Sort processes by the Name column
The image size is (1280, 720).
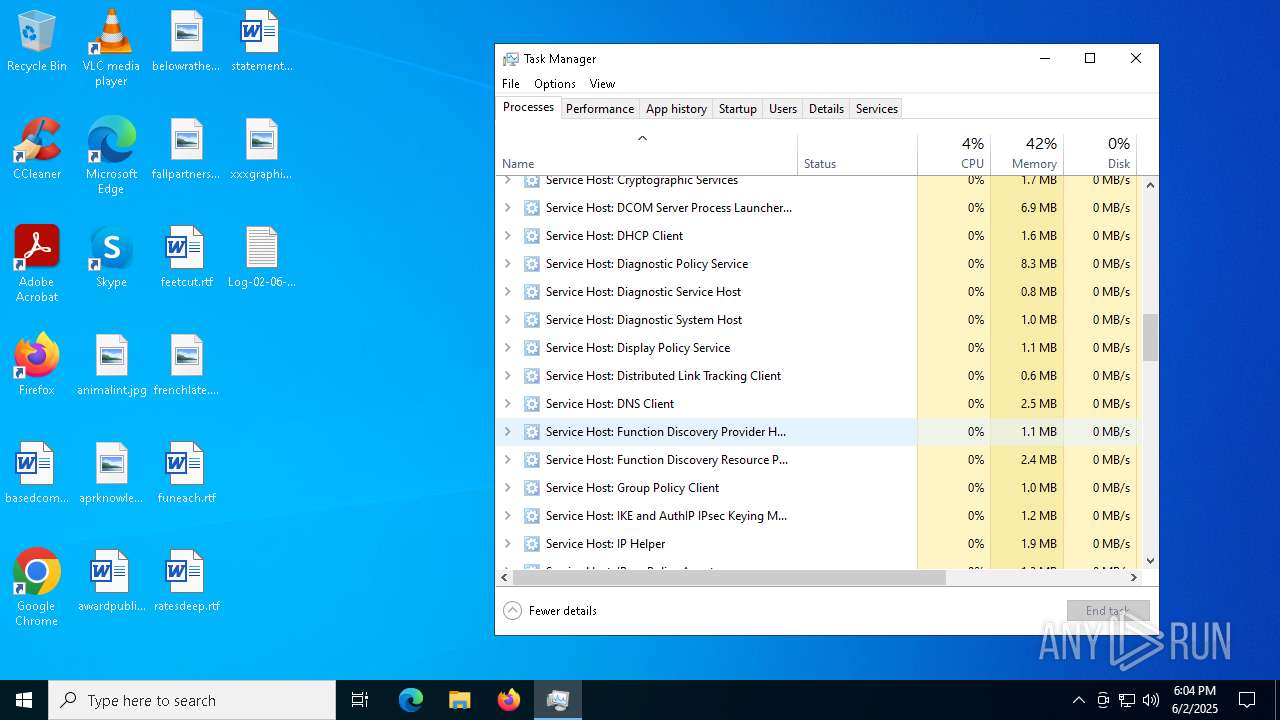[x=647, y=153]
